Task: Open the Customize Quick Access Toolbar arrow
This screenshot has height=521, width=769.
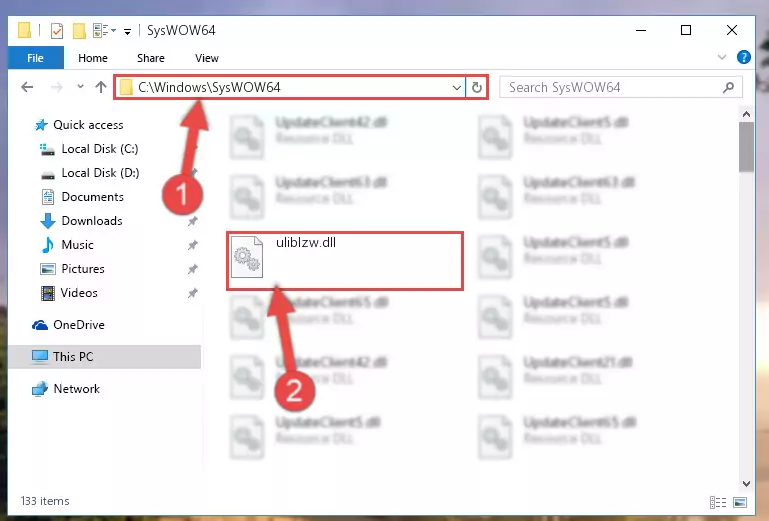Action: [x=127, y=32]
